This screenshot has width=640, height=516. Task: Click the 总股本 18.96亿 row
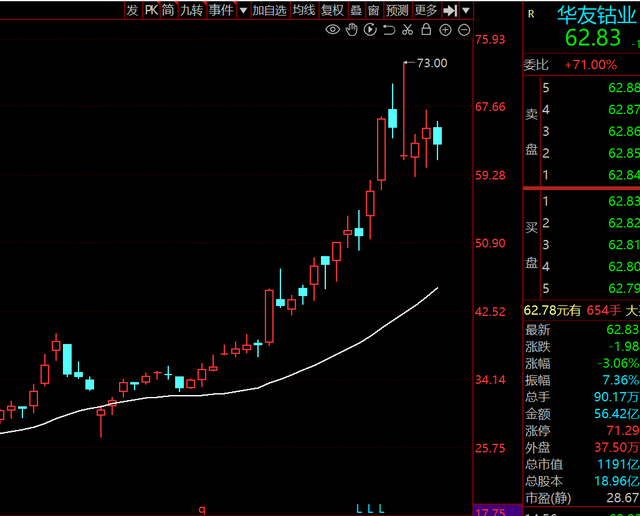pos(582,481)
